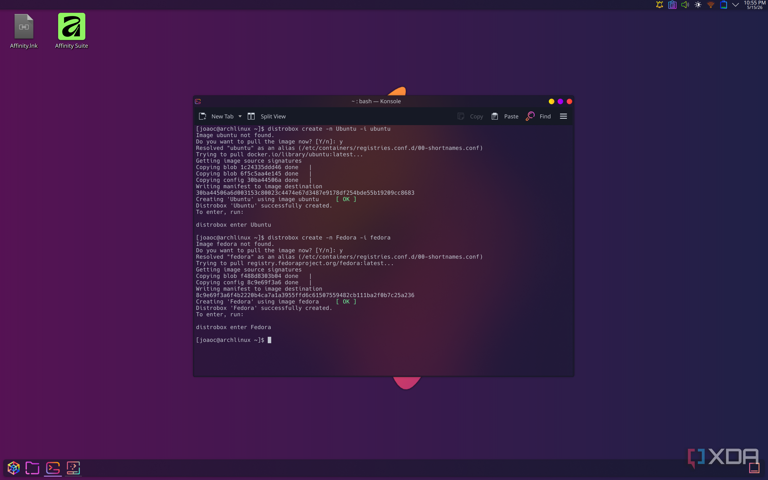Click the New Tab icon in Konsole toolbar
This screenshot has width=768, height=480.
202,117
